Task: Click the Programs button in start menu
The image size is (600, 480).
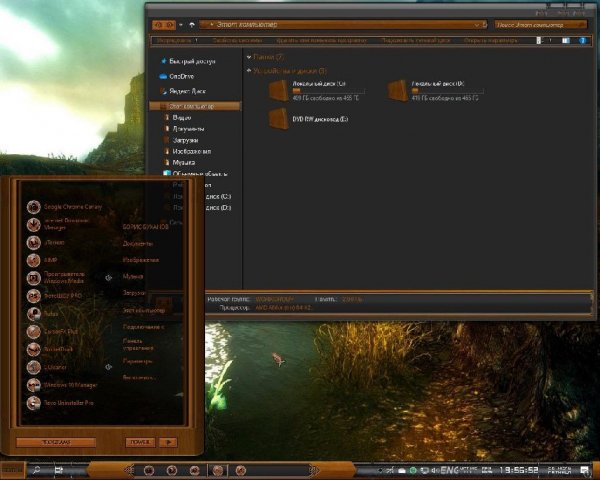Action: point(56,442)
